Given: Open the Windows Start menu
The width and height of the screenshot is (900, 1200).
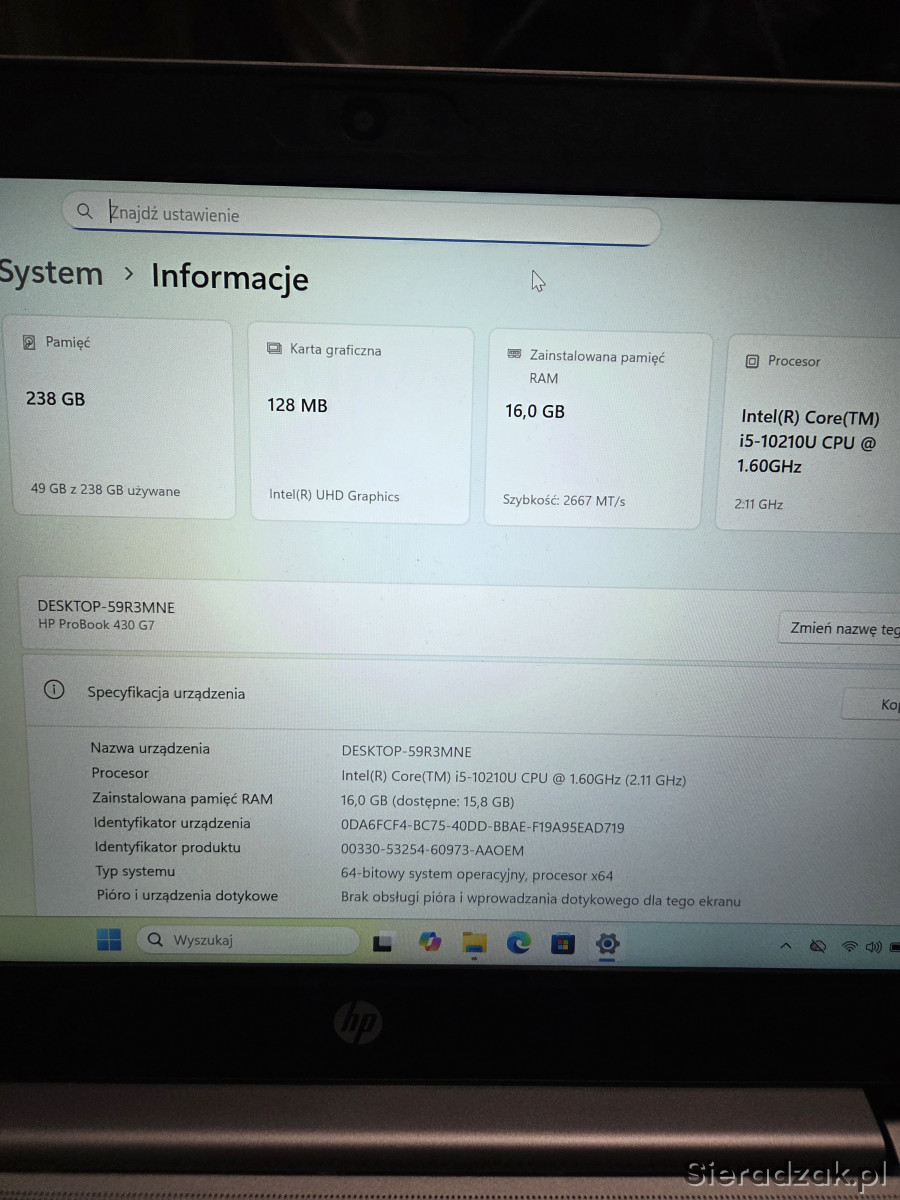Looking at the screenshot, I should point(109,940).
